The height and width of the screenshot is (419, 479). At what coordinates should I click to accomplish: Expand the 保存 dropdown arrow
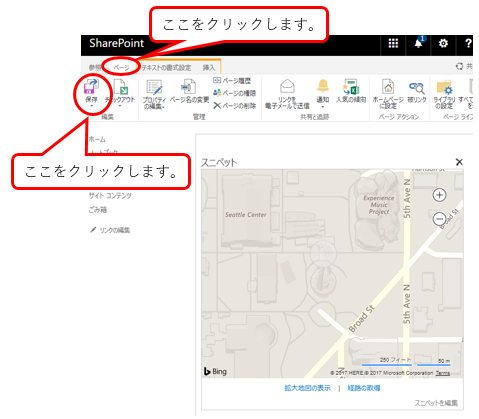[91, 106]
